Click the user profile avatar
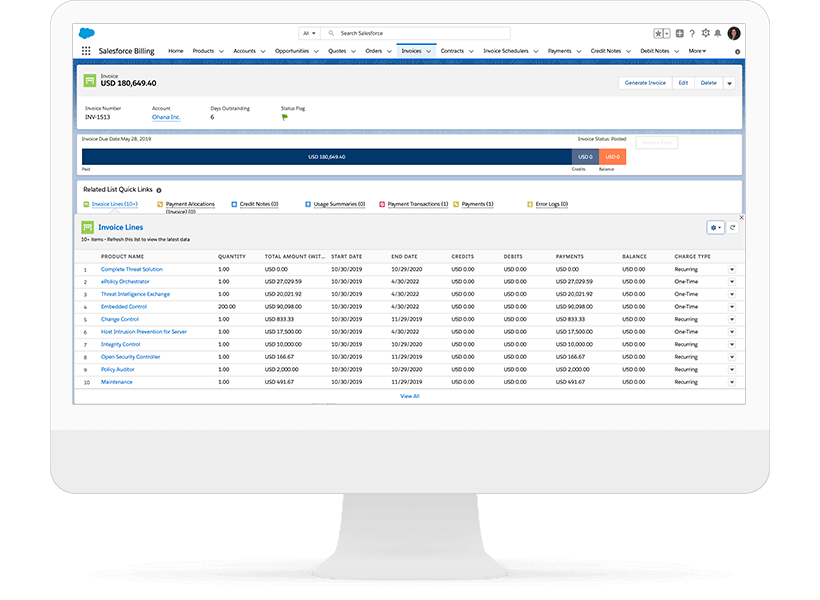 tap(734, 33)
